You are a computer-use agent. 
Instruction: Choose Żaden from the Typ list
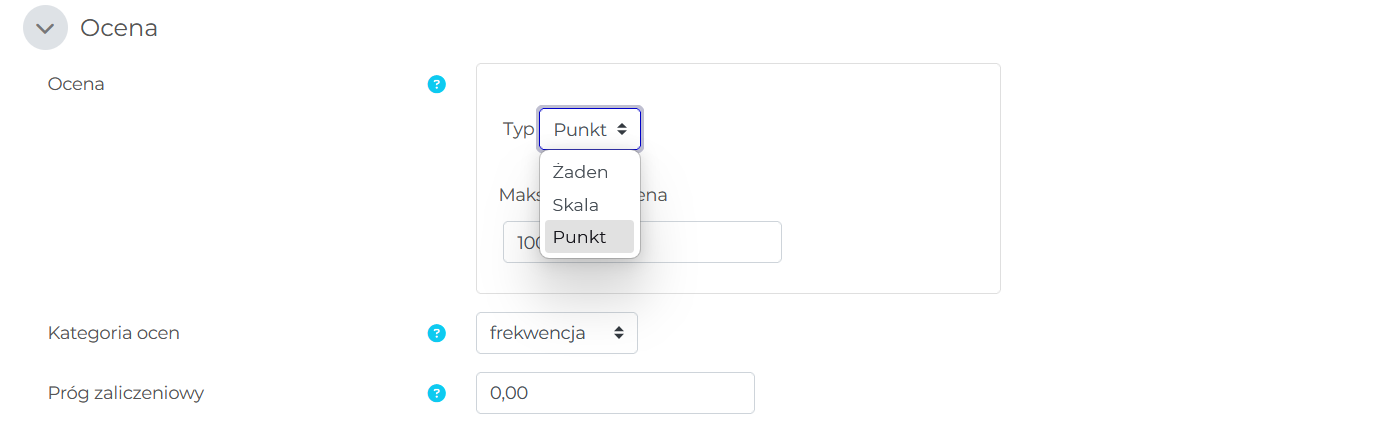(x=580, y=172)
